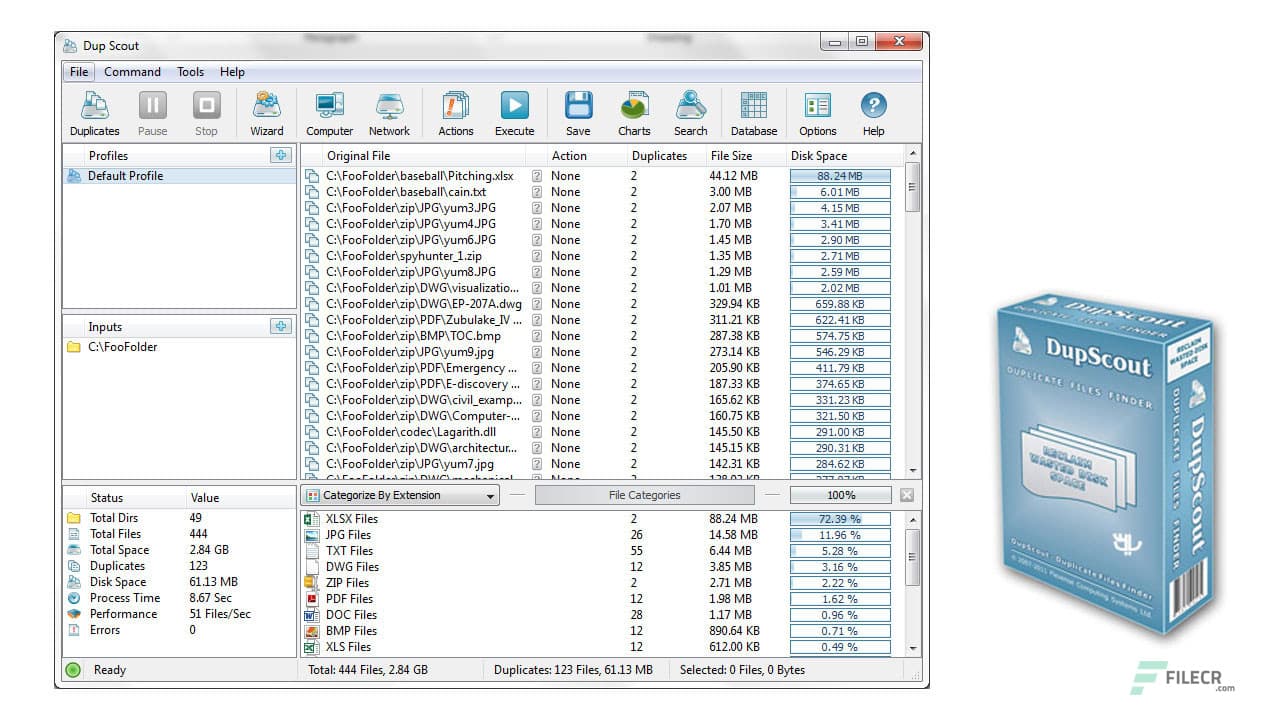Viewport: 1280px width, 720px height.
Task: Click the Help toolbar icon
Action: pyautogui.click(x=873, y=113)
